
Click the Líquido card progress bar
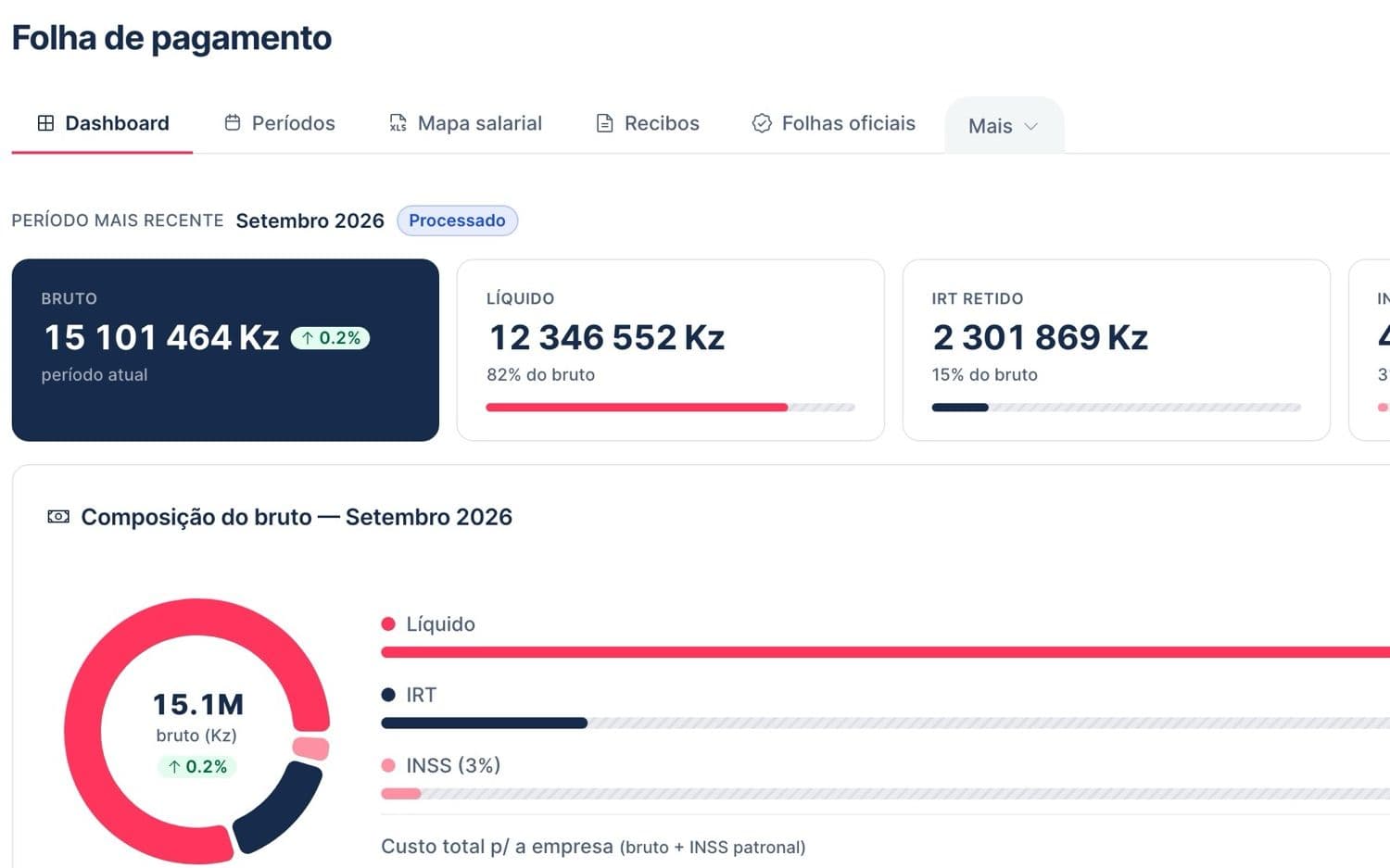coord(671,408)
